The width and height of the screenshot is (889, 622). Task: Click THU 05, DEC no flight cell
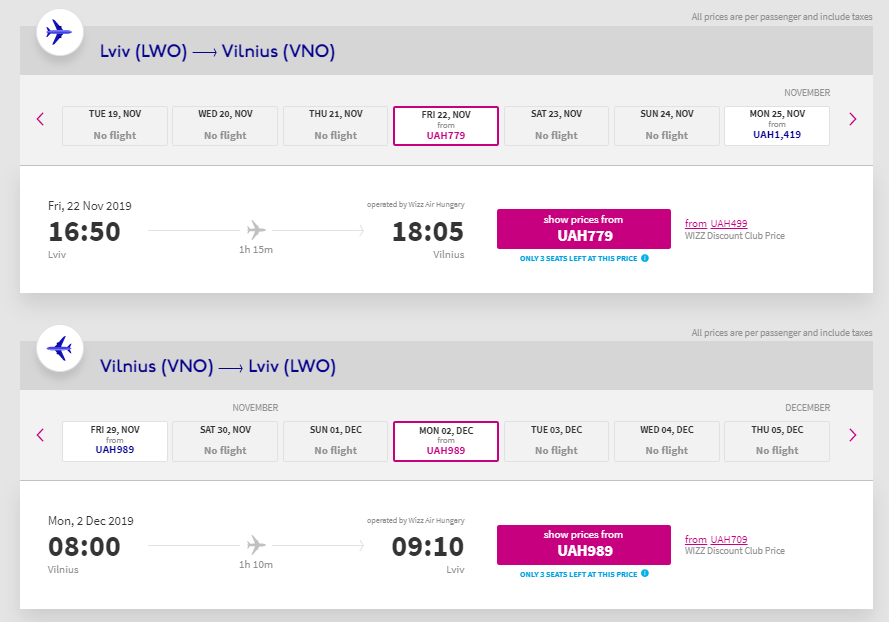pos(777,441)
